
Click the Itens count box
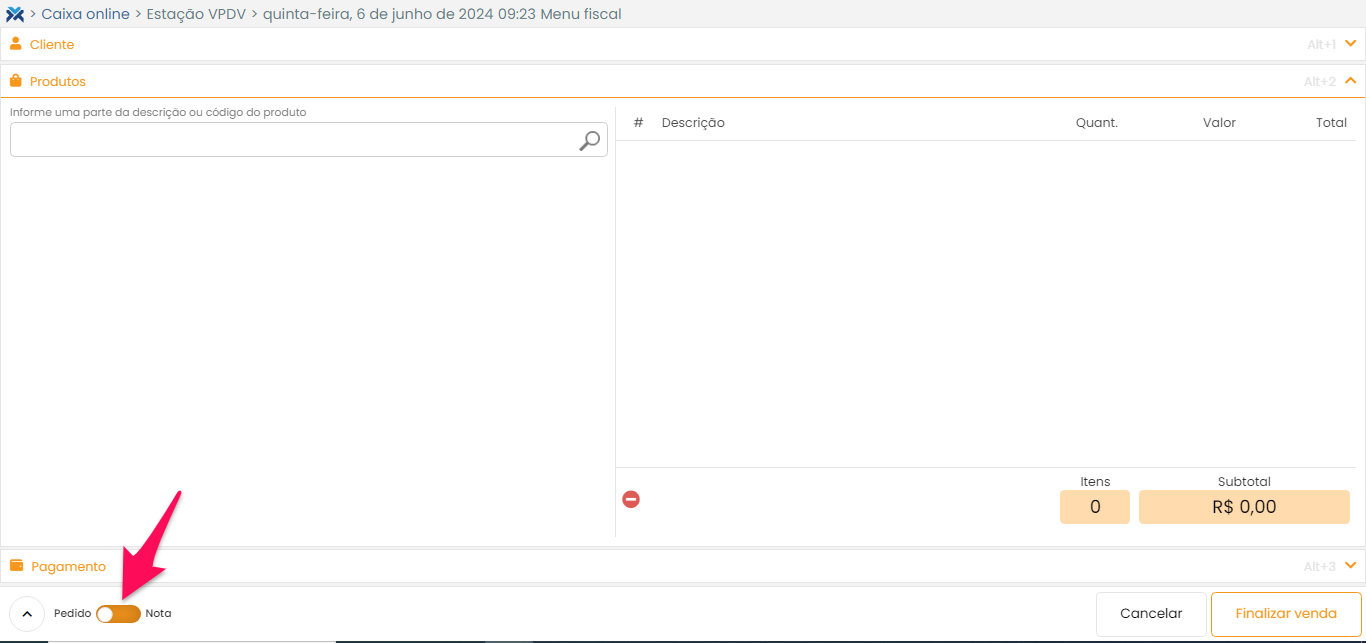click(1094, 507)
